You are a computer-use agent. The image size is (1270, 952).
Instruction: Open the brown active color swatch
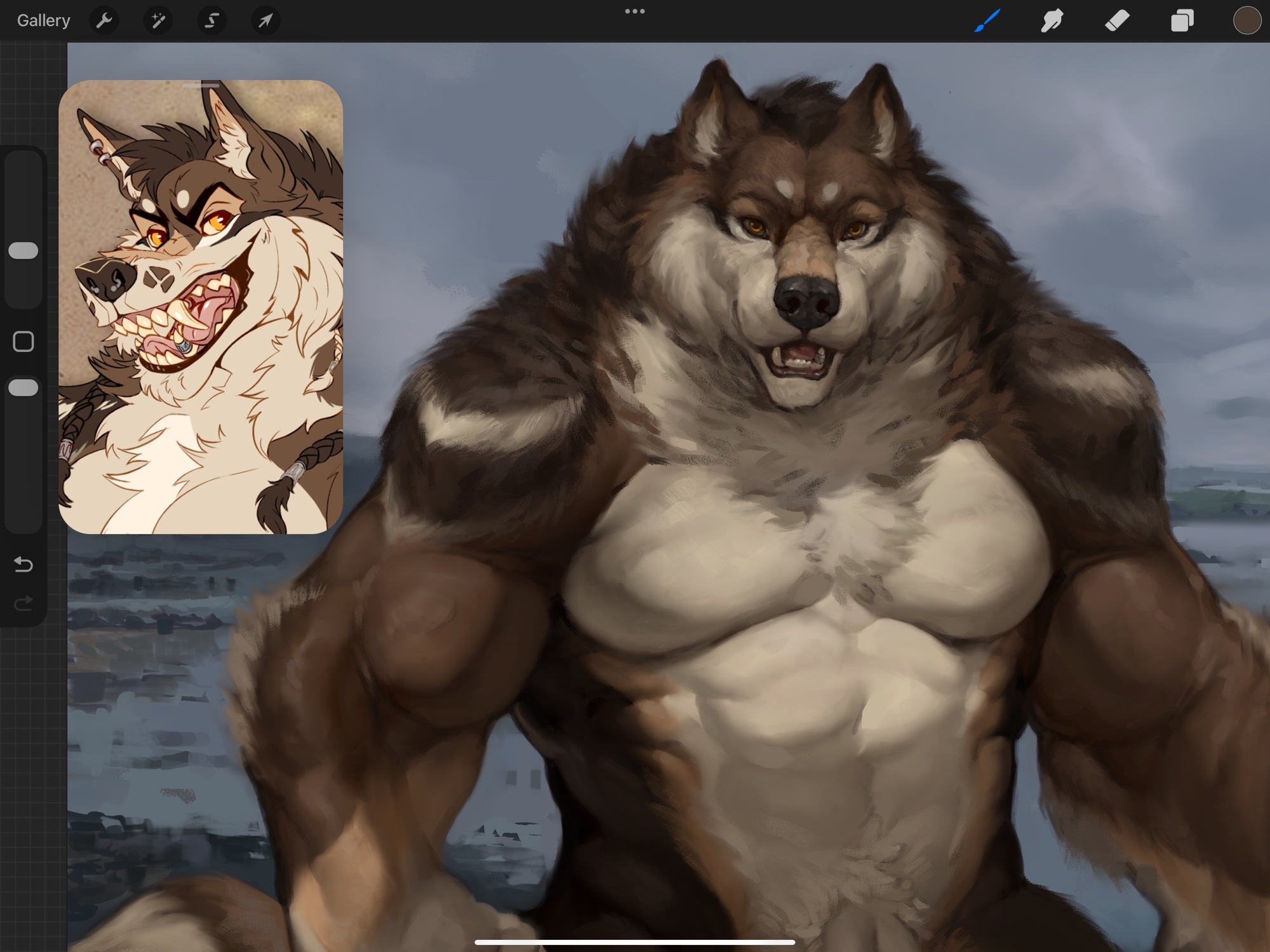point(1247,20)
